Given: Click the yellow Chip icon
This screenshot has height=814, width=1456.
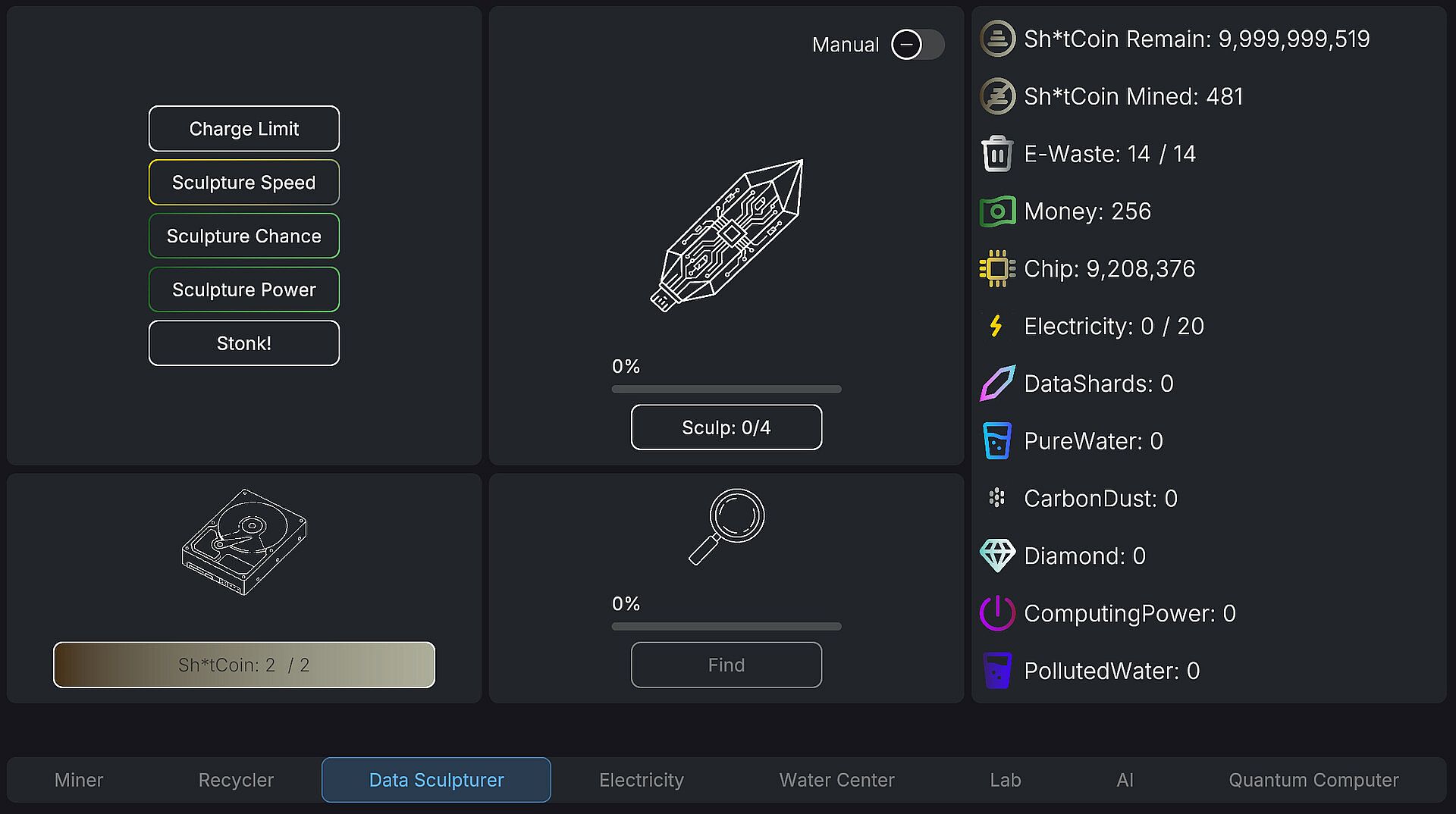Looking at the screenshot, I should (997, 268).
